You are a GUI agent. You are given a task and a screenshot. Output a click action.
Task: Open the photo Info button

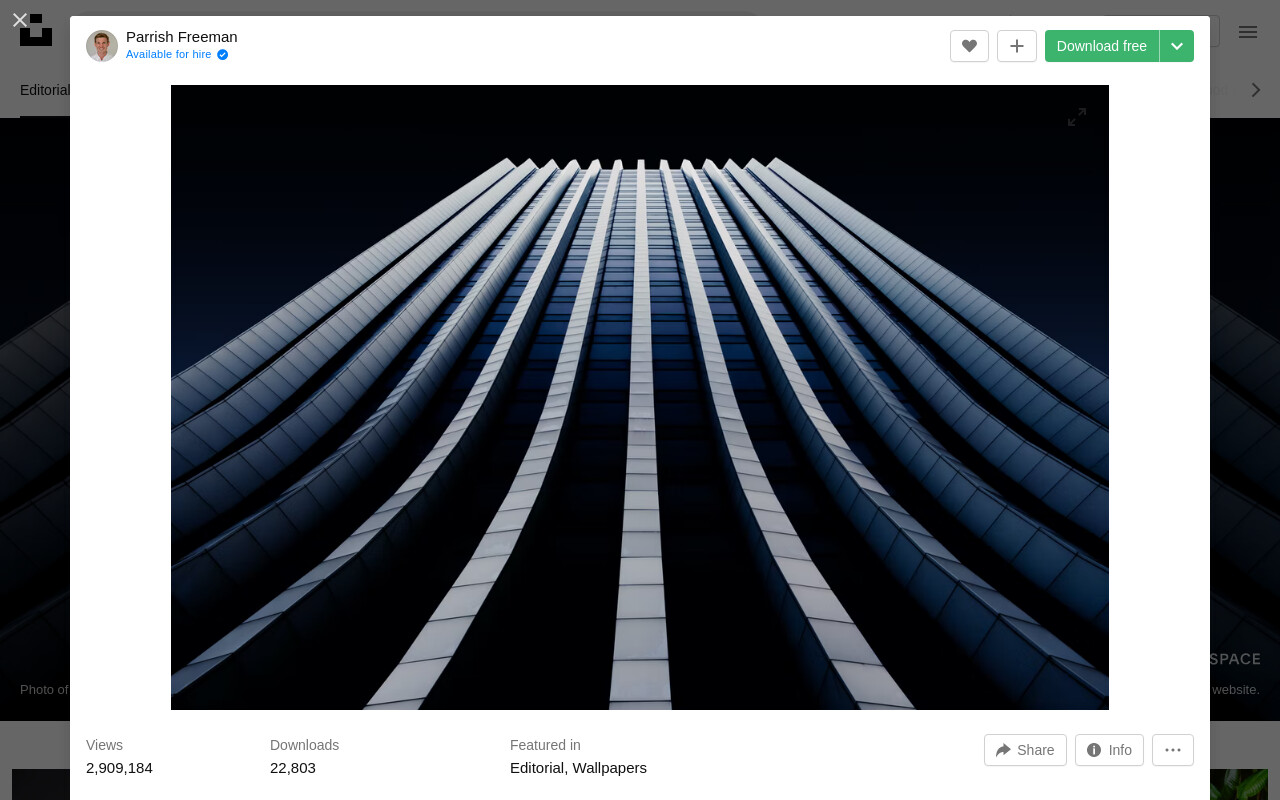(x=1109, y=750)
